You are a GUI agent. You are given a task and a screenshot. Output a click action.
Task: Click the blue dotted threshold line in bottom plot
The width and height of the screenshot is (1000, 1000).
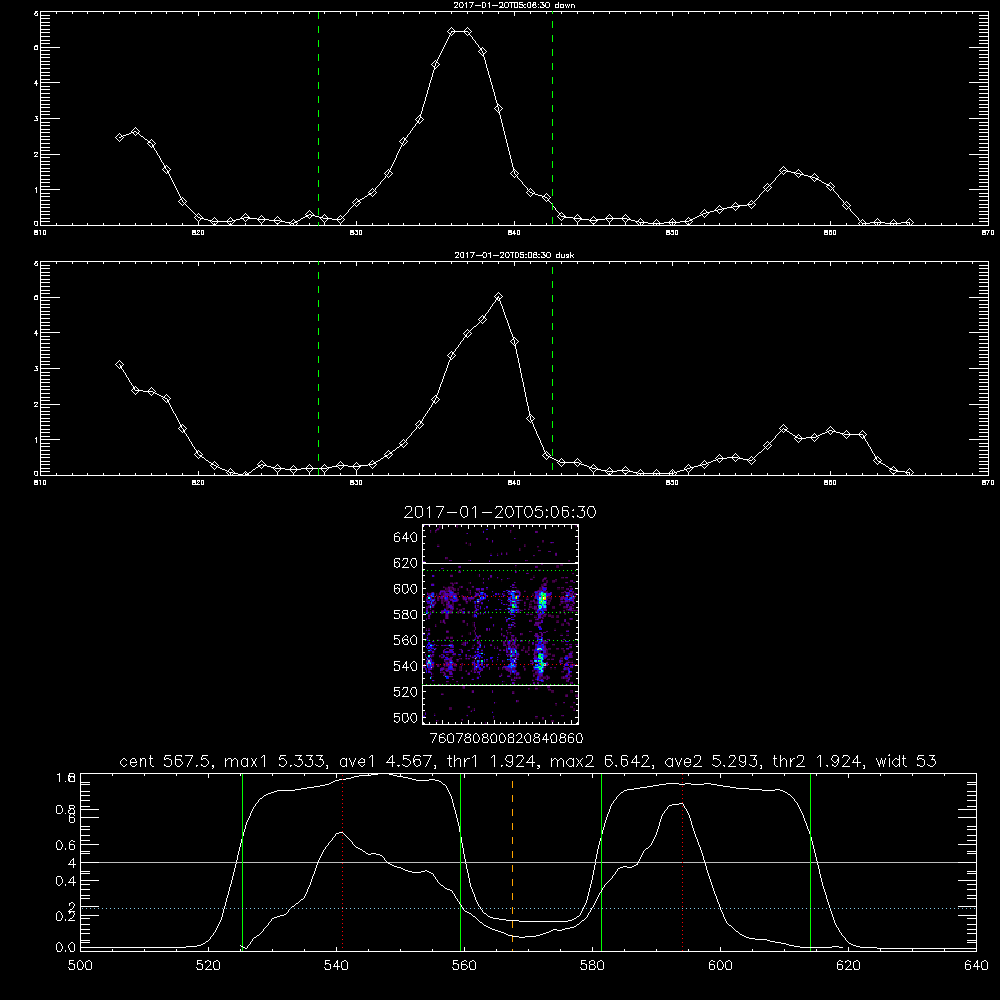528,908
